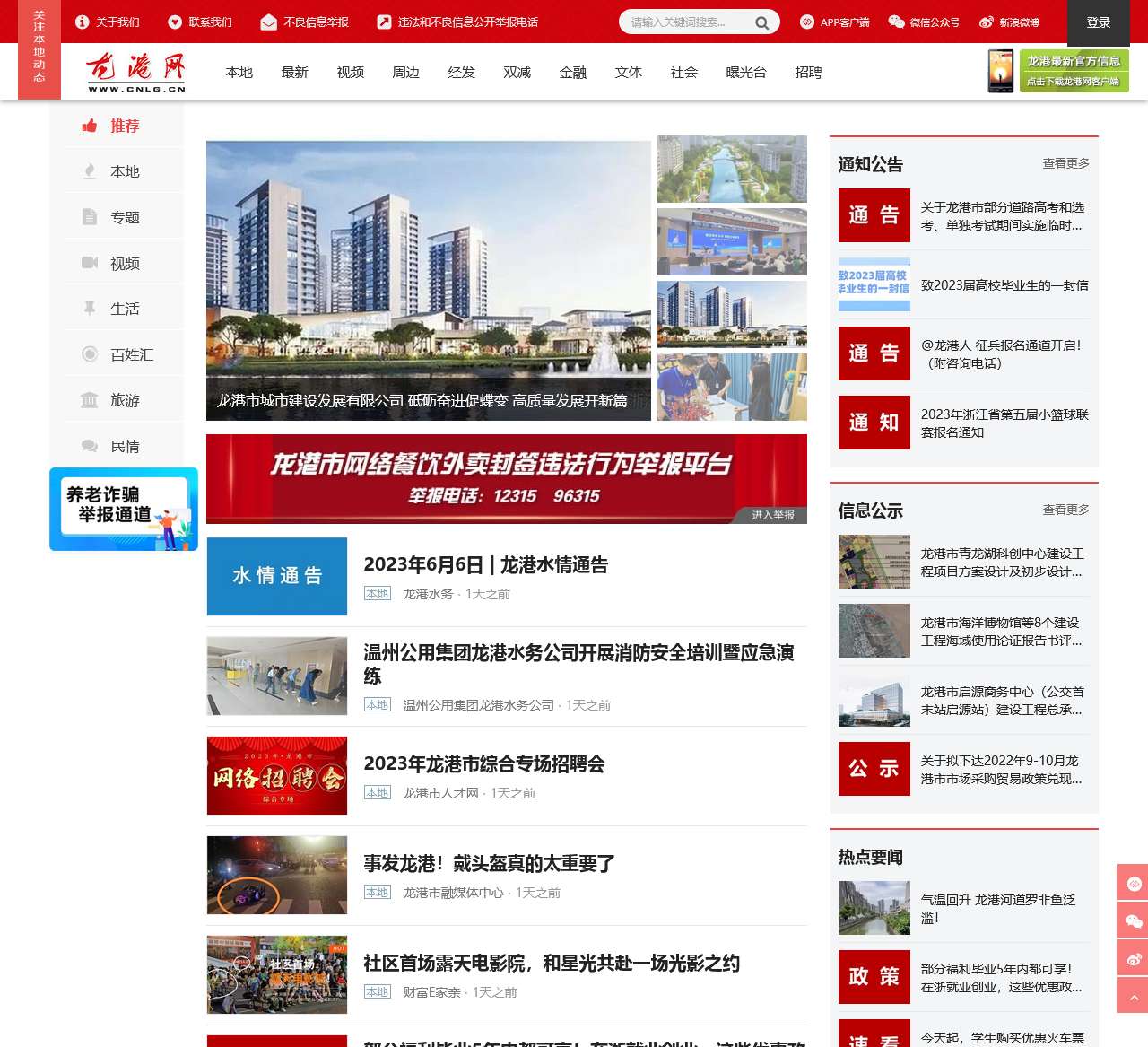Click the back-to-top arrow button

point(1134,996)
